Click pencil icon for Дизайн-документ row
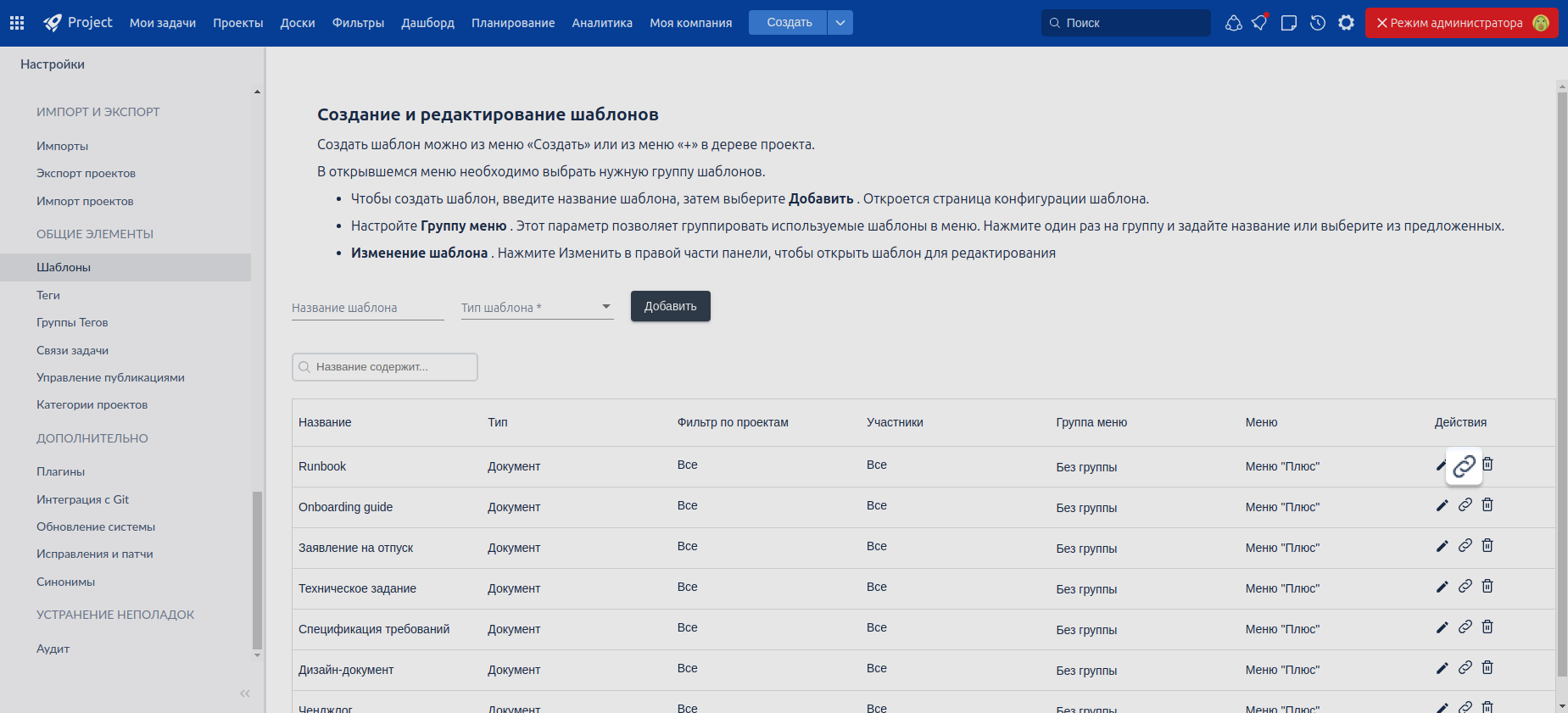 [x=1442, y=668]
